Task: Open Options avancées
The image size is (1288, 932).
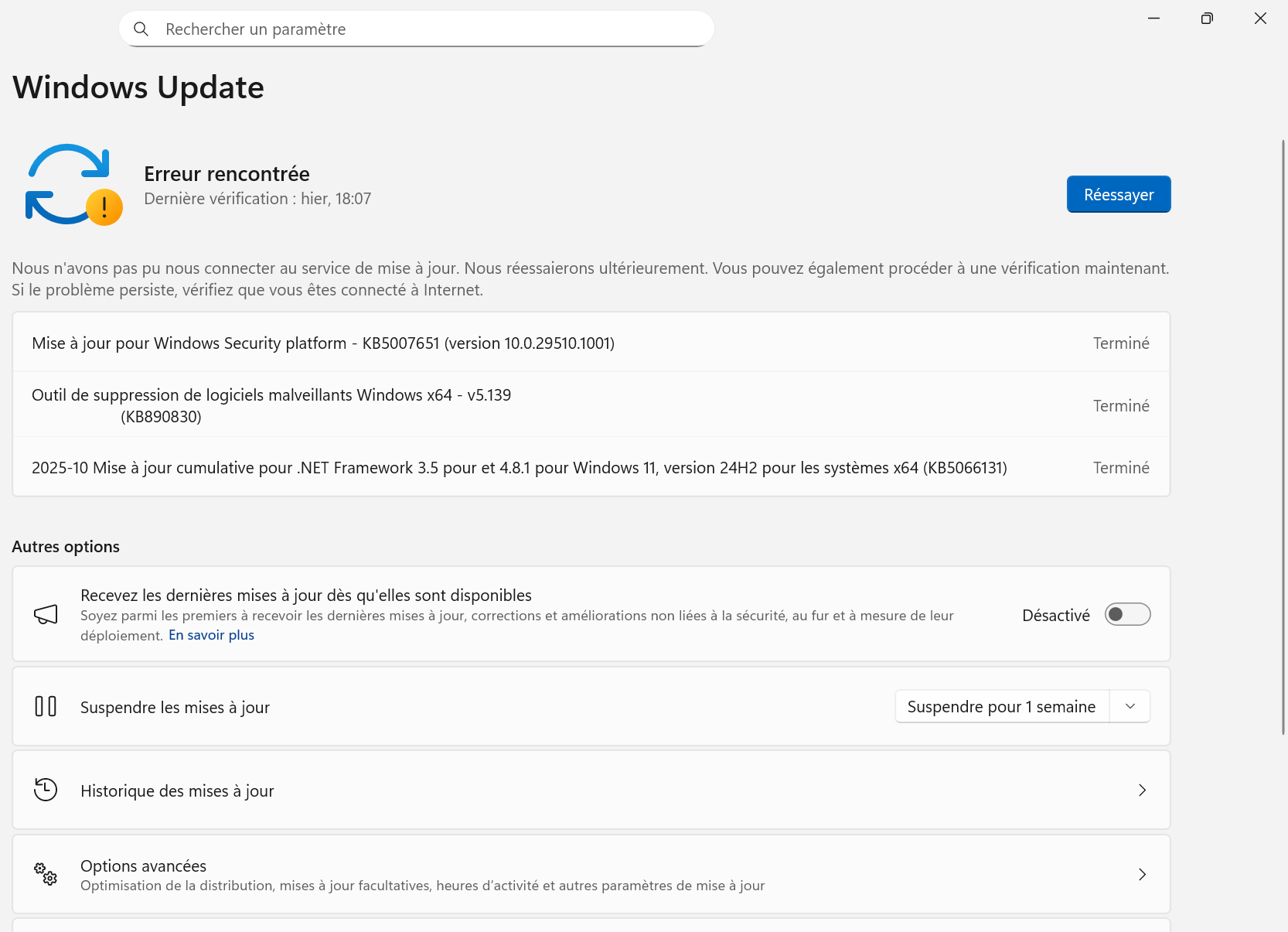Action: 591,875
